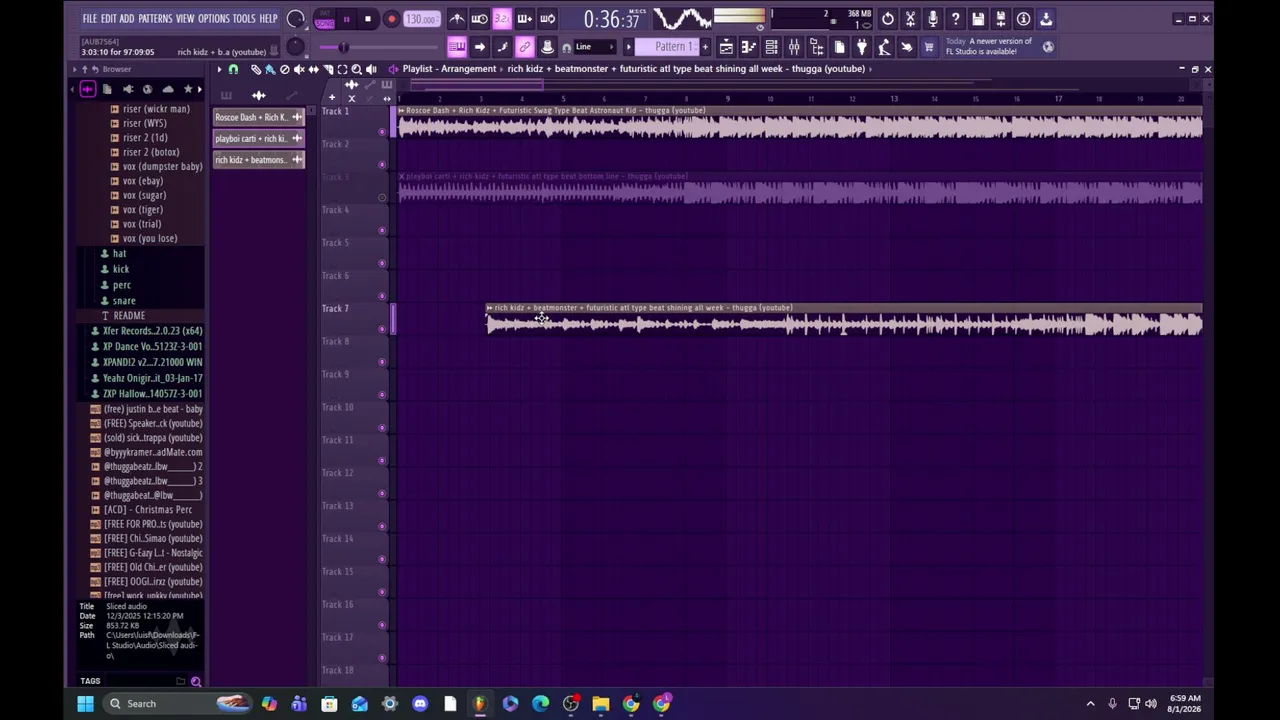The width and height of the screenshot is (1280, 720).
Task: Click the render as audio file icon
Action: coord(1001,19)
